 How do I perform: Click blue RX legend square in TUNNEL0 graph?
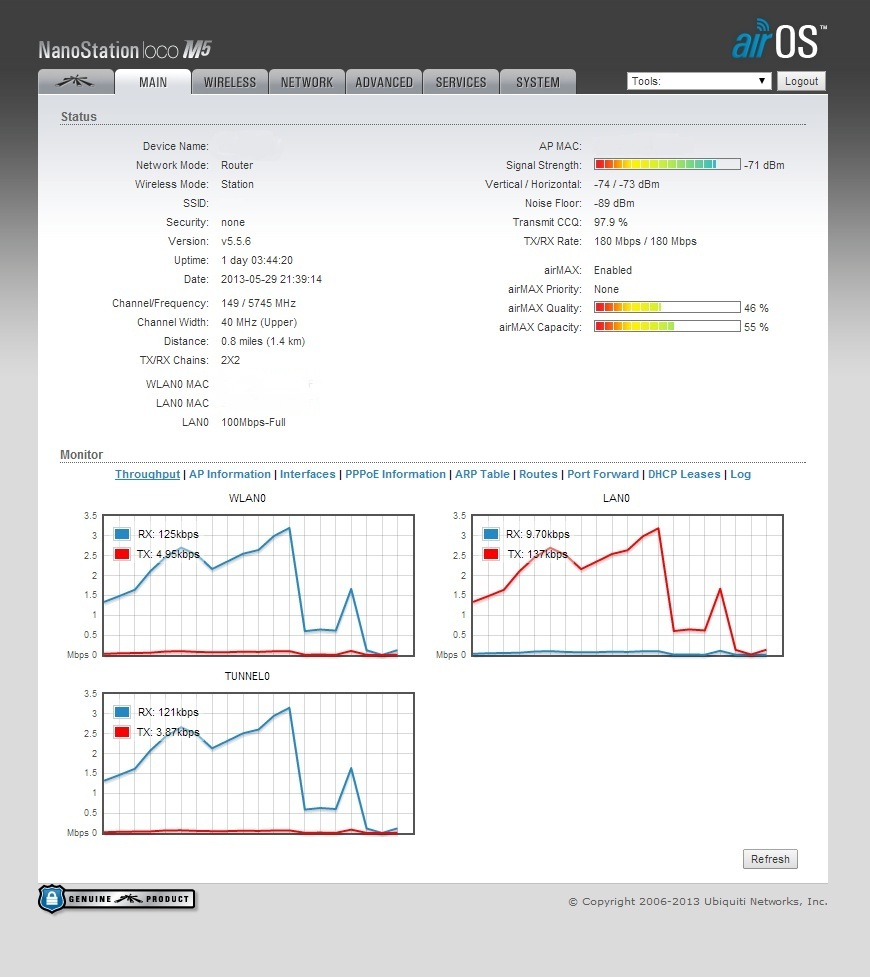coord(122,712)
